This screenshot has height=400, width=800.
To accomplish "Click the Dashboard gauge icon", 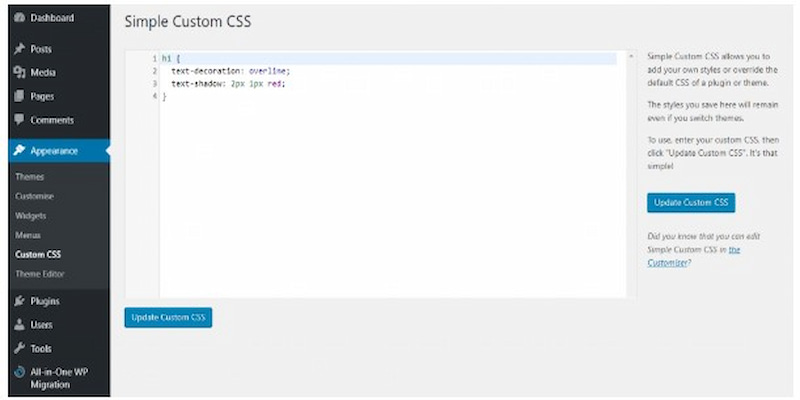I will pos(18,18).
